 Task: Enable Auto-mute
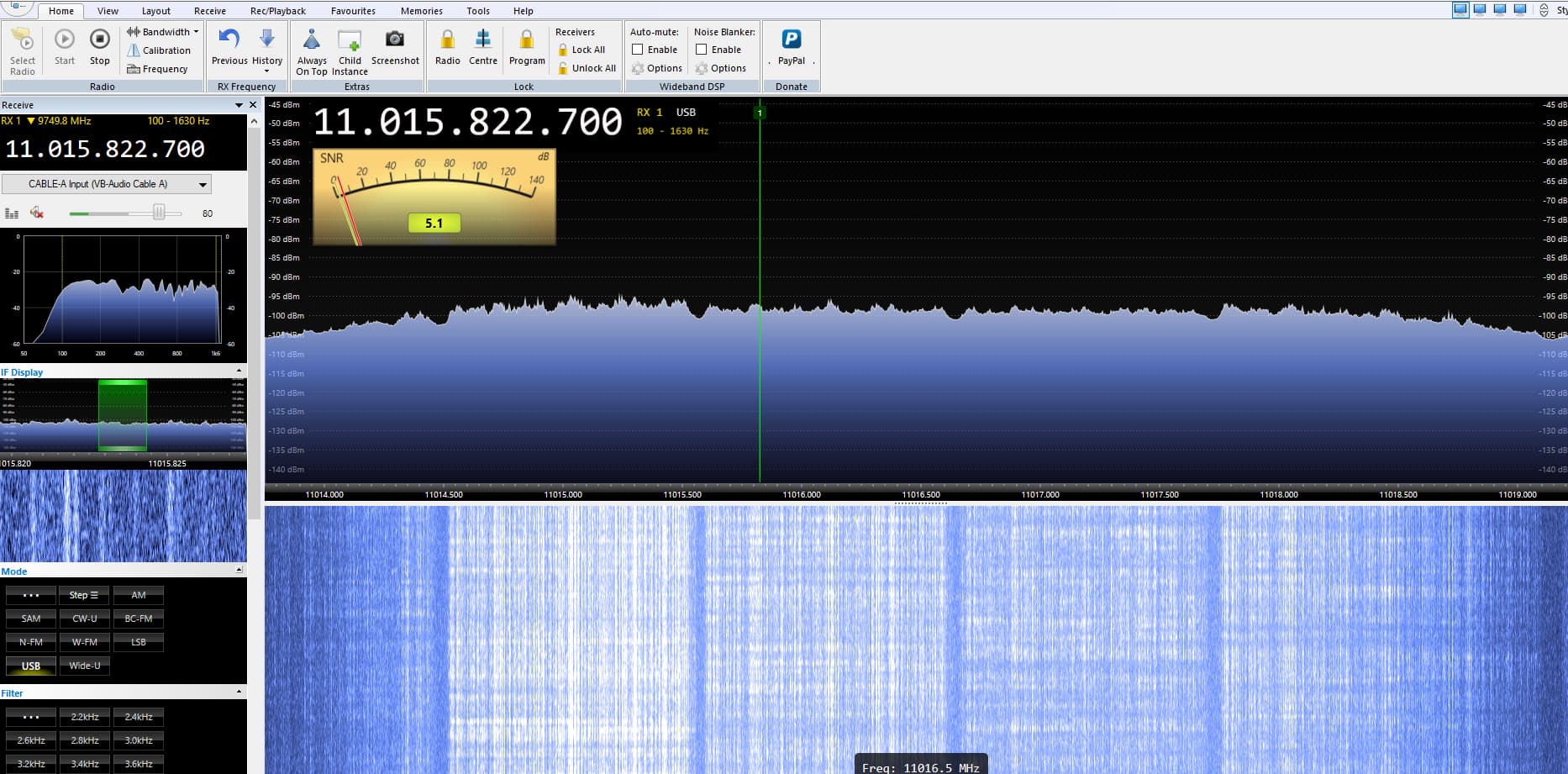click(x=639, y=50)
